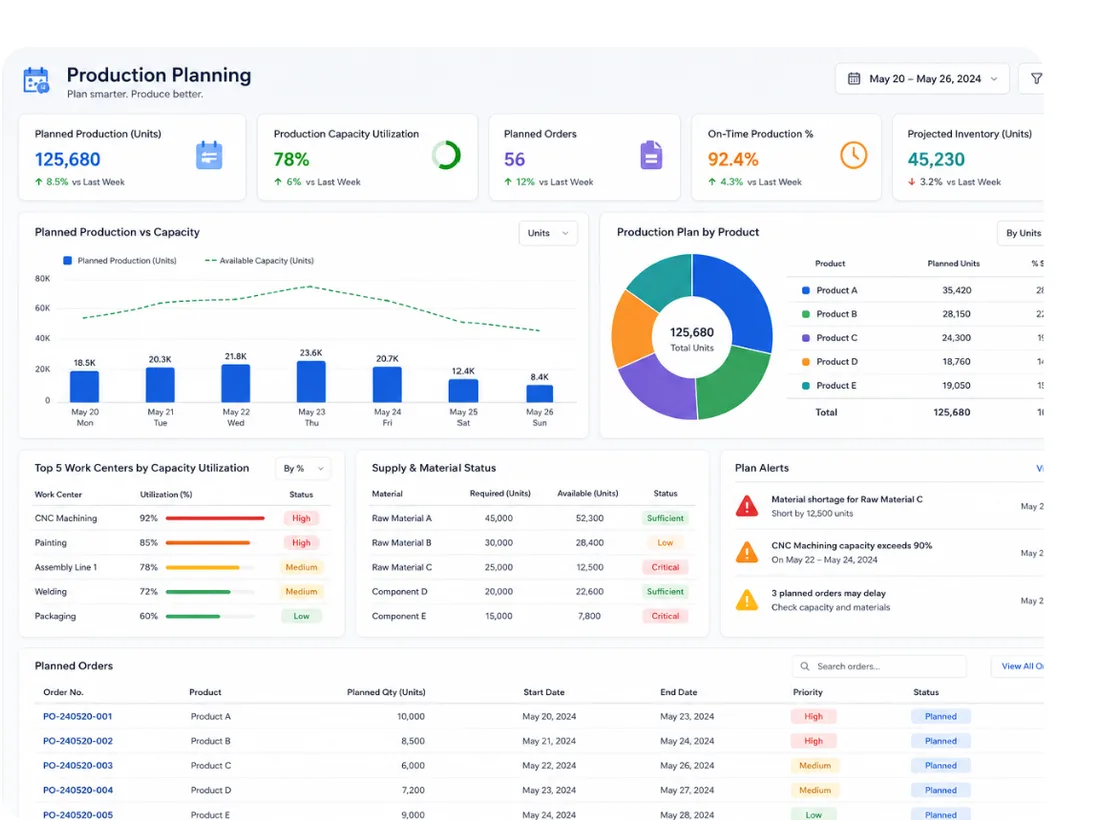
Task: Click the End Date column header
Action: (679, 692)
